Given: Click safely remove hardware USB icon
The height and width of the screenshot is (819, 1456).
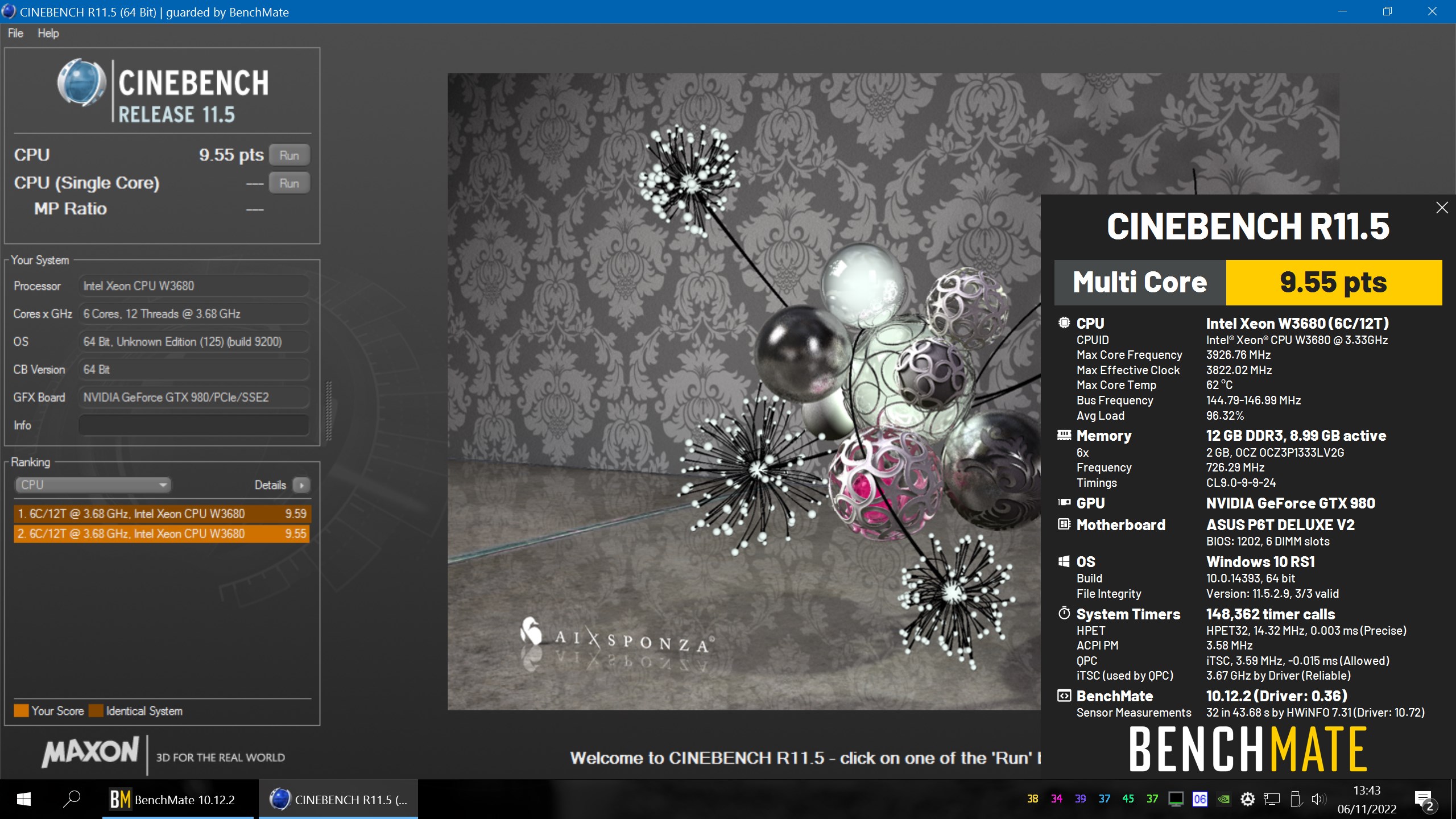Looking at the screenshot, I should click(x=1296, y=799).
